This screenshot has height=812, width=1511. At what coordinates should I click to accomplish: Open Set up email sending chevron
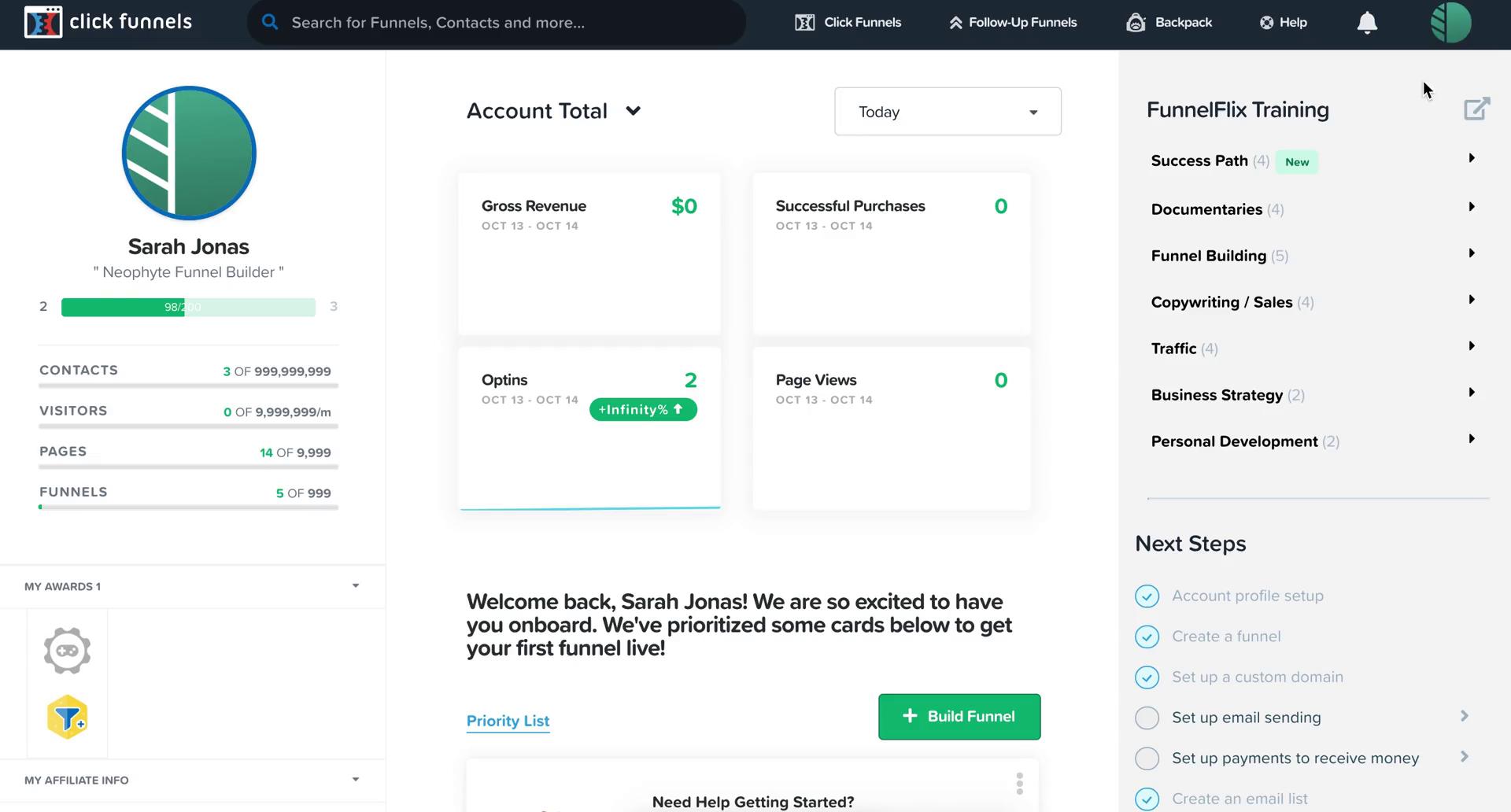pyautogui.click(x=1465, y=716)
